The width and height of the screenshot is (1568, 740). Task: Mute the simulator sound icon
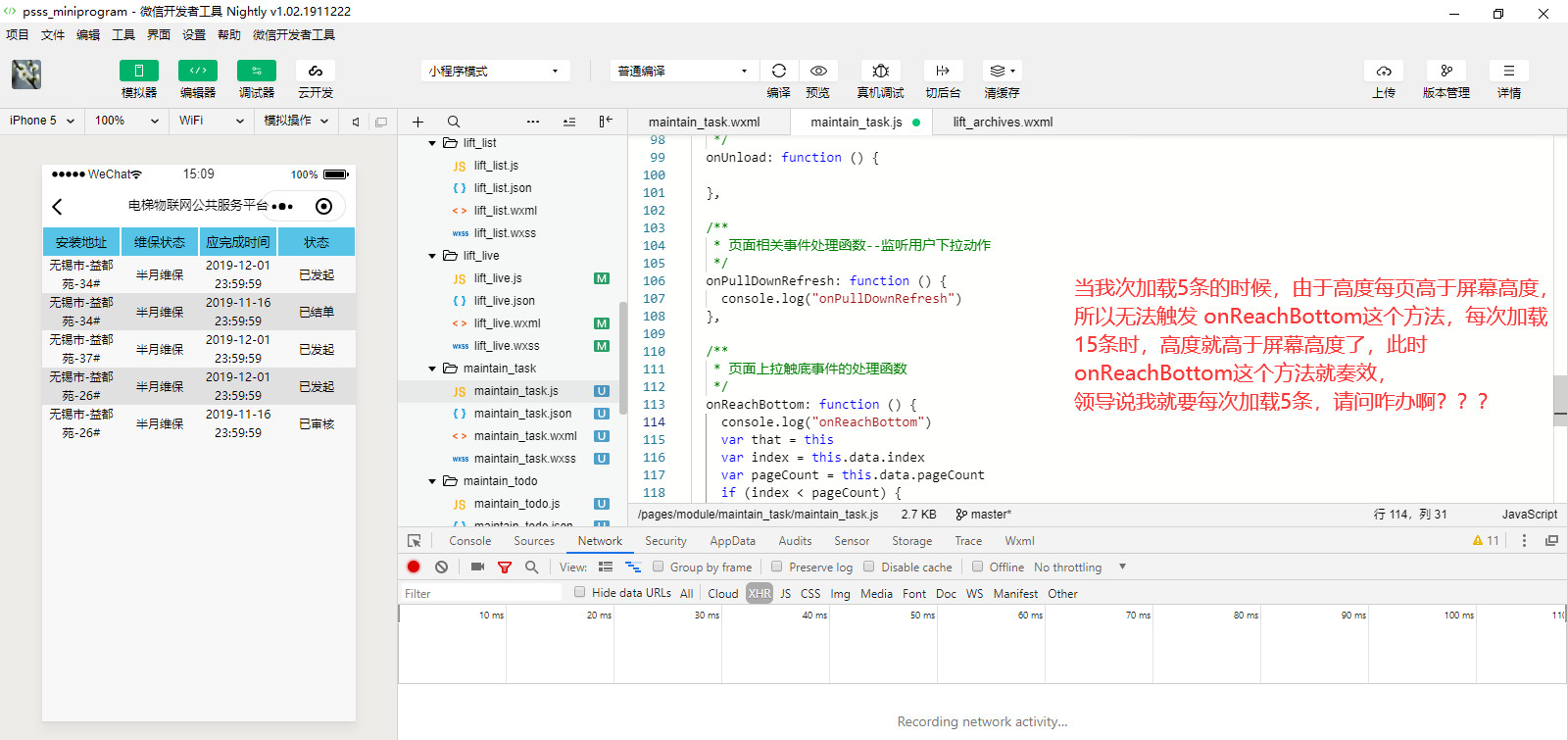click(x=356, y=122)
